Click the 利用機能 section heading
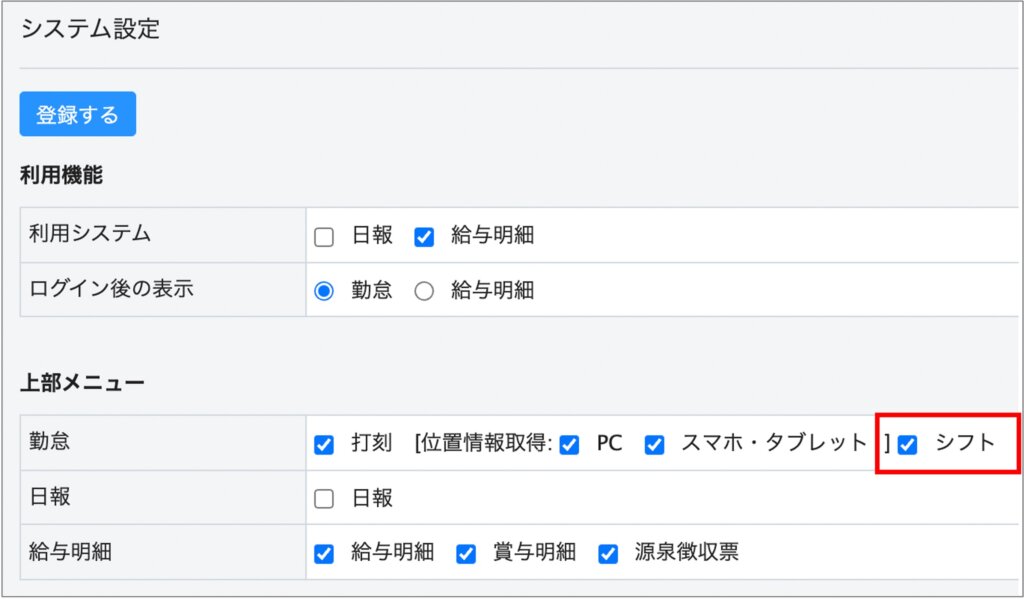Viewport: 1024px width, 599px height. (x=61, y=176)
